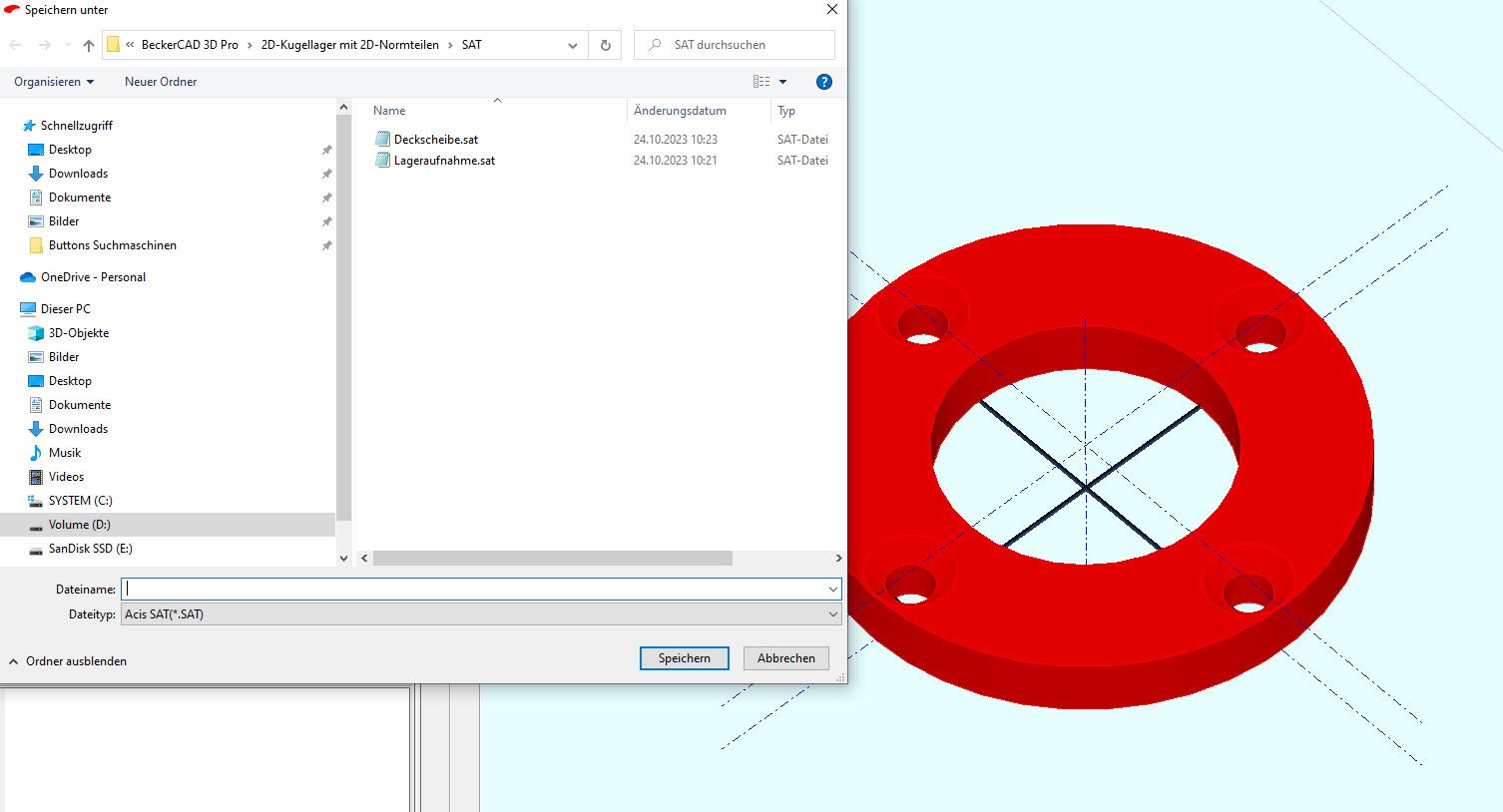The image size is (1503, 812).
Task: Select OneDrive - Personal
Action: click(93, 277)
